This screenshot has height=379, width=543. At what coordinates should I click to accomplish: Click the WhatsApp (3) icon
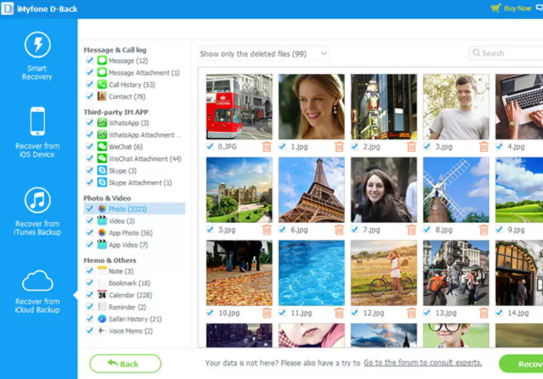tap(102, 123)
